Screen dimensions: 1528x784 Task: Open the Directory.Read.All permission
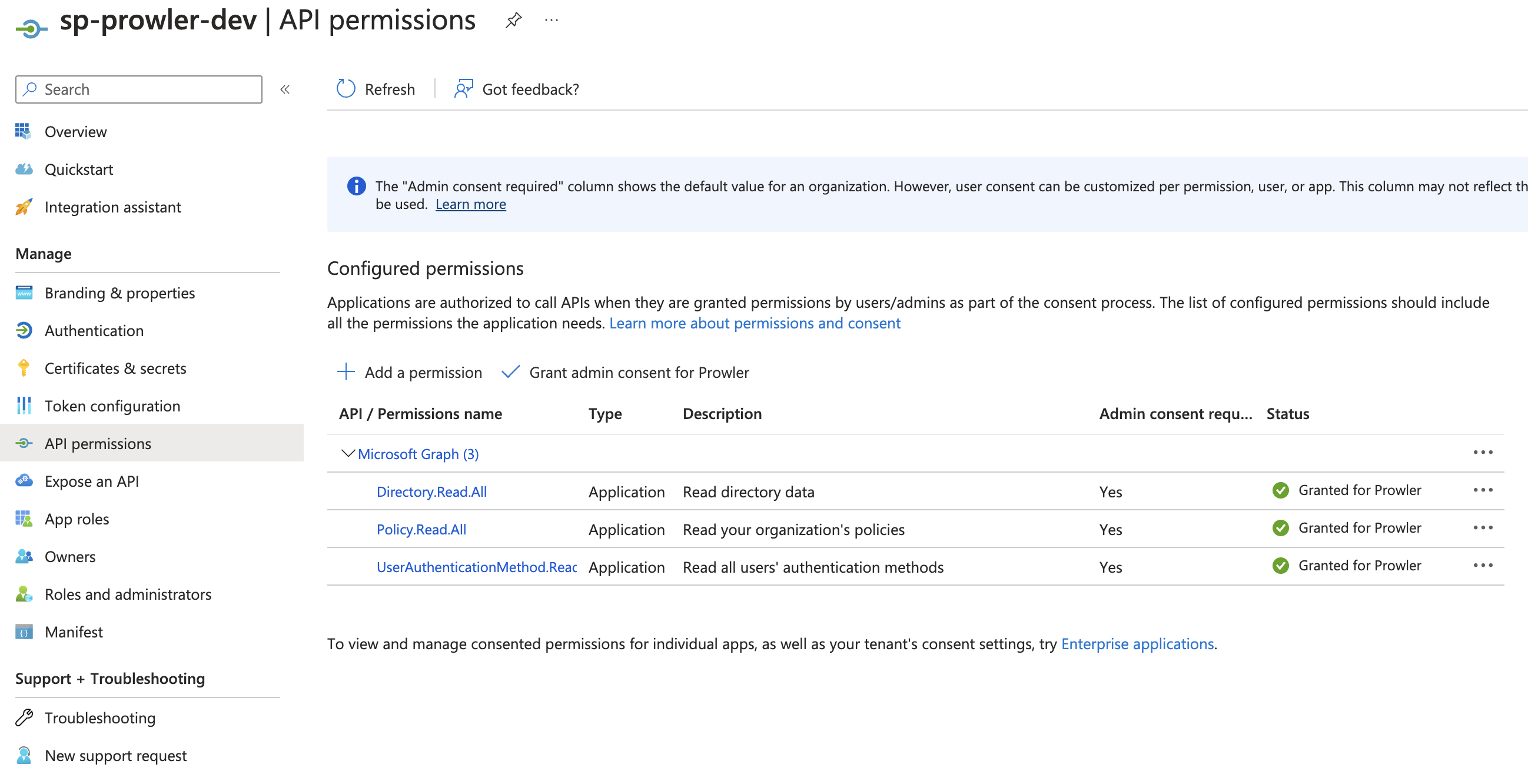point(432,491)
